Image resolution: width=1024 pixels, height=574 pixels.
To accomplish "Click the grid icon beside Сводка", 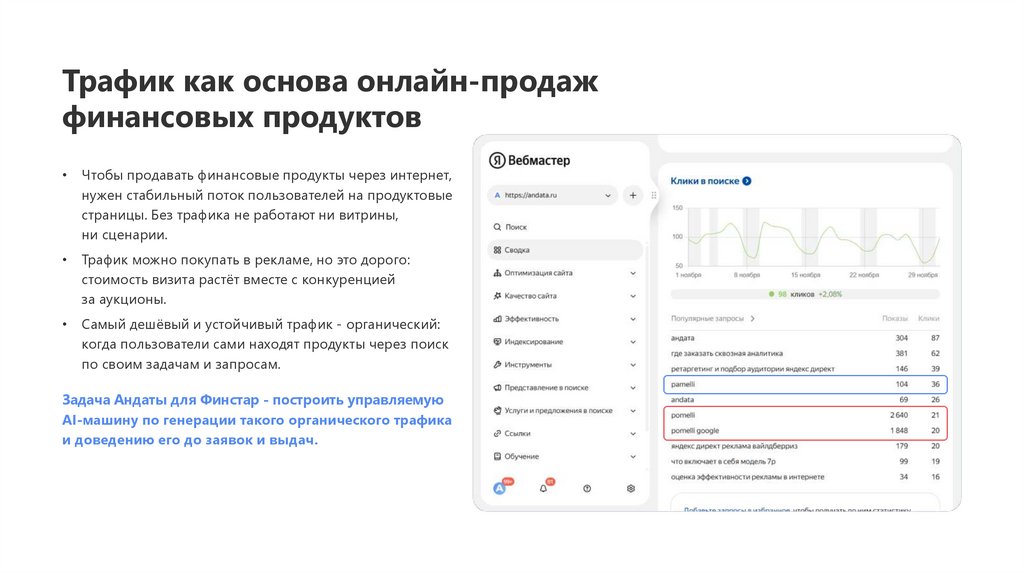I will pyautogui.click(x=497, y=250).
